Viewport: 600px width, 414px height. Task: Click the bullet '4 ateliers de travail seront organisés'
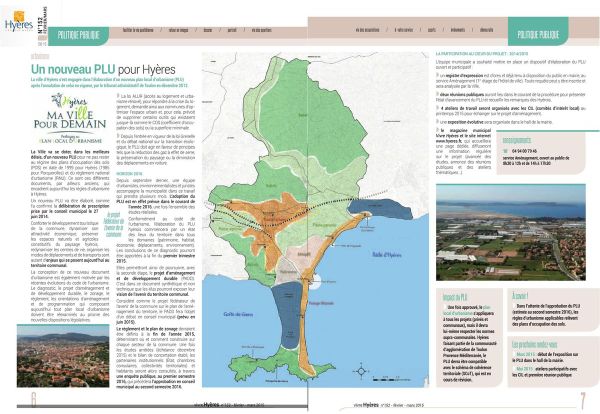pyautogui.click(x=510, y=111)
